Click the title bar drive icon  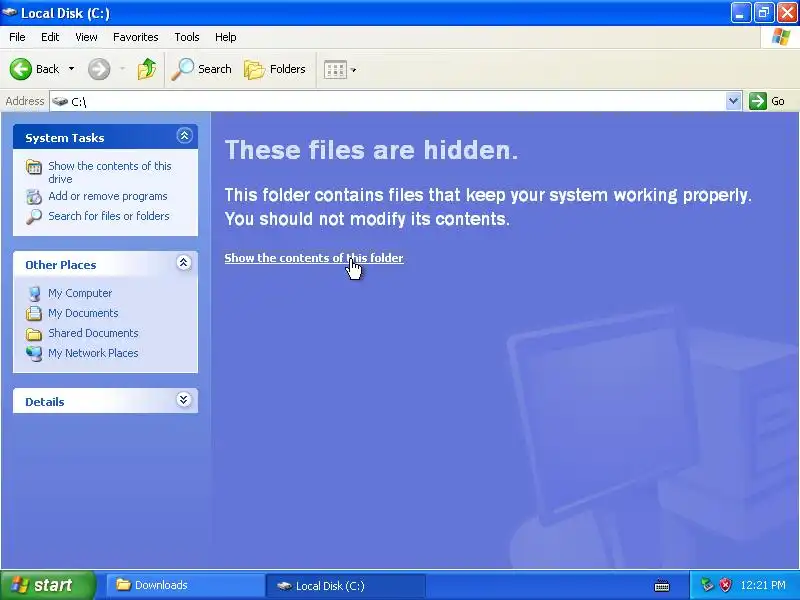(x=9, y=12)
